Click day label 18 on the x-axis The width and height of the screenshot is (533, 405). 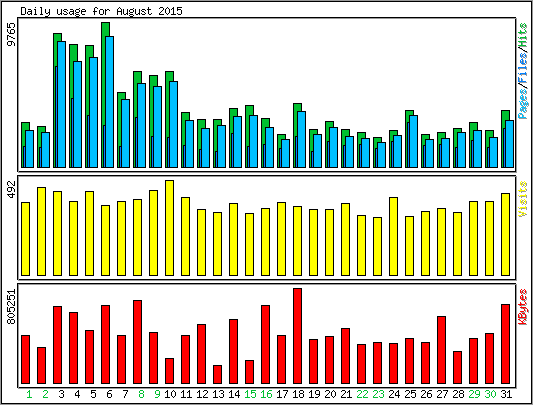point(298,394)
